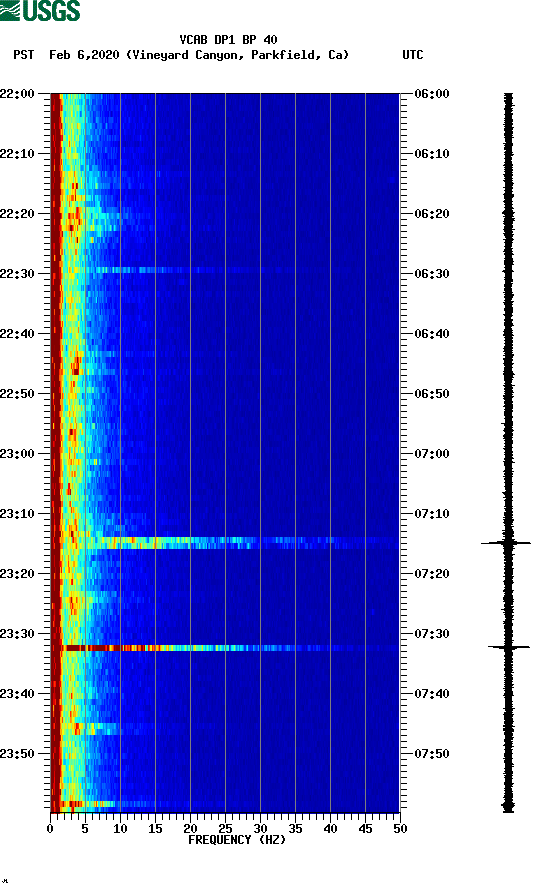
Task: Click the '20' frequency tick label
Action: click(190, 829)
